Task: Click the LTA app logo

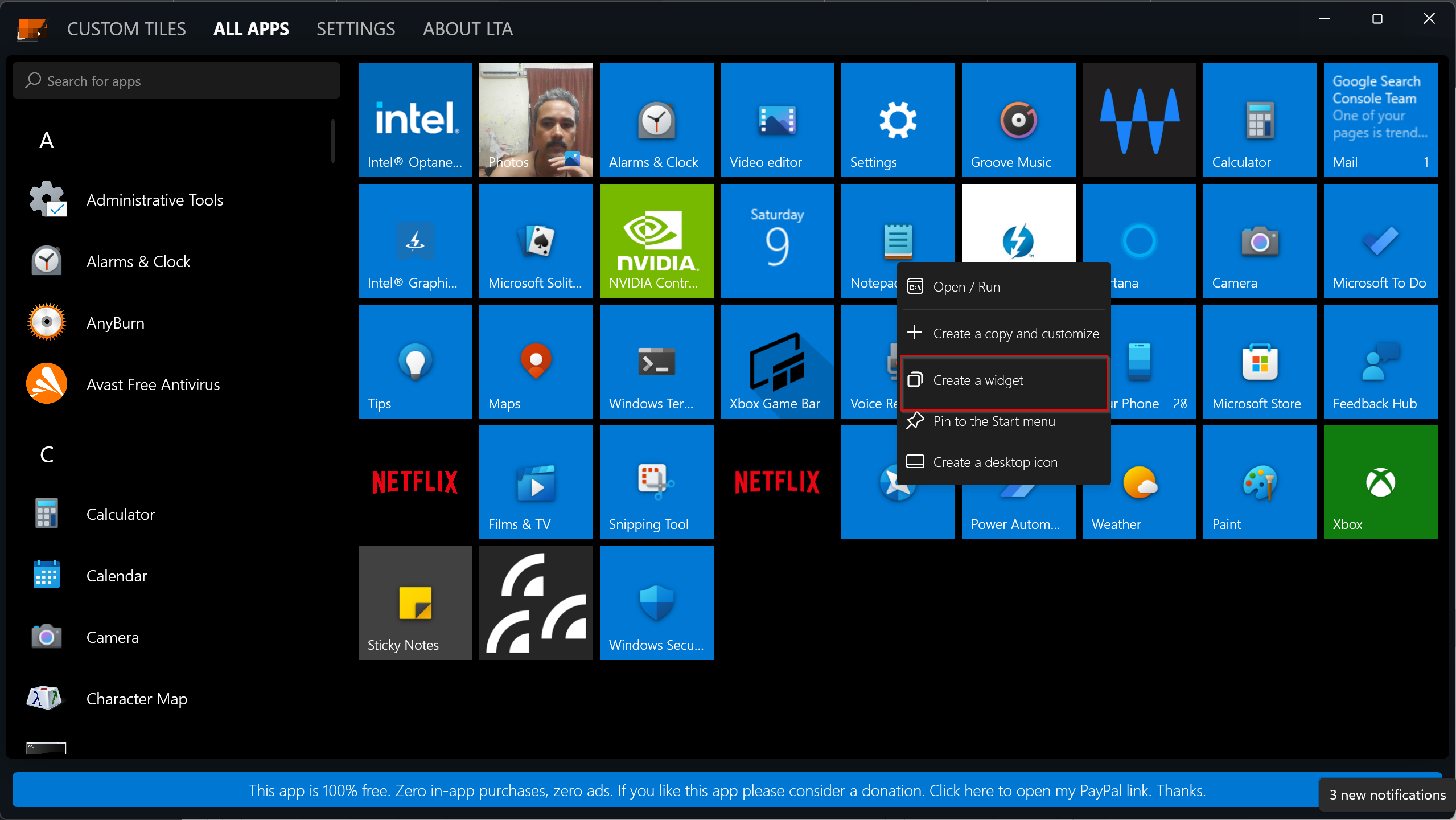Action: pyautogui.click(x=32, y=30)
